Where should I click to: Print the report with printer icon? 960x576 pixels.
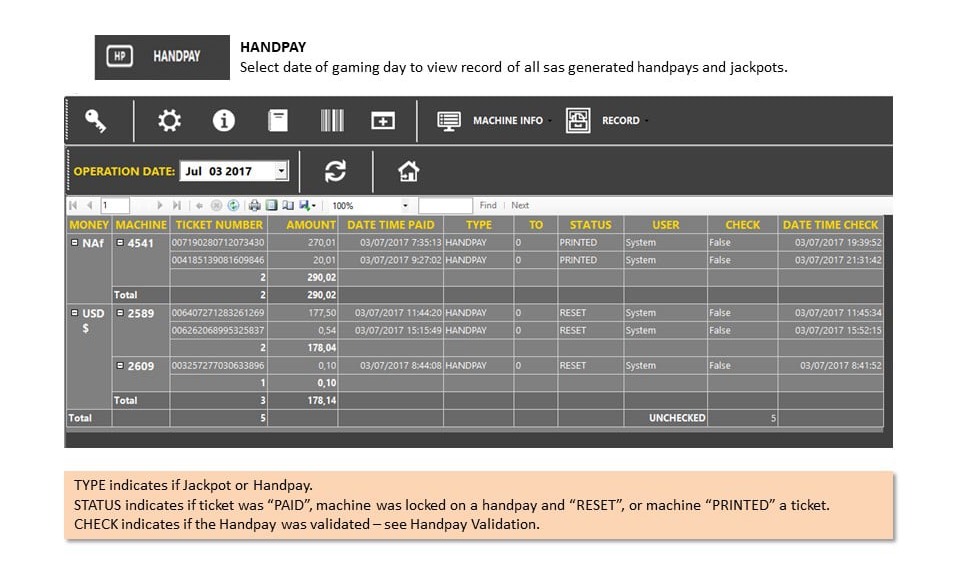255,206
